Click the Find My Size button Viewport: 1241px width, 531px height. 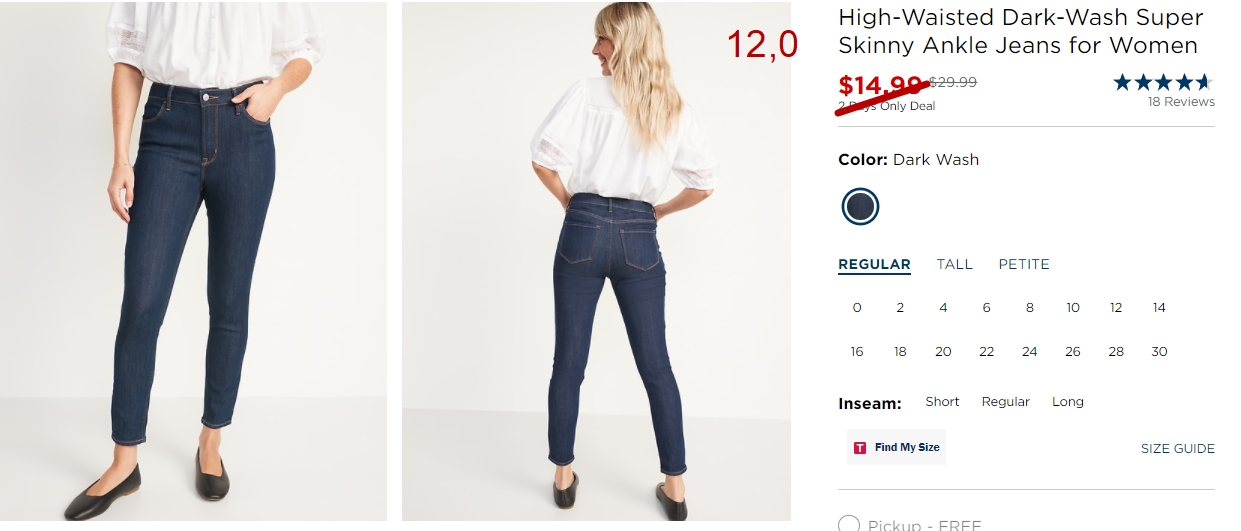point(896,447)
